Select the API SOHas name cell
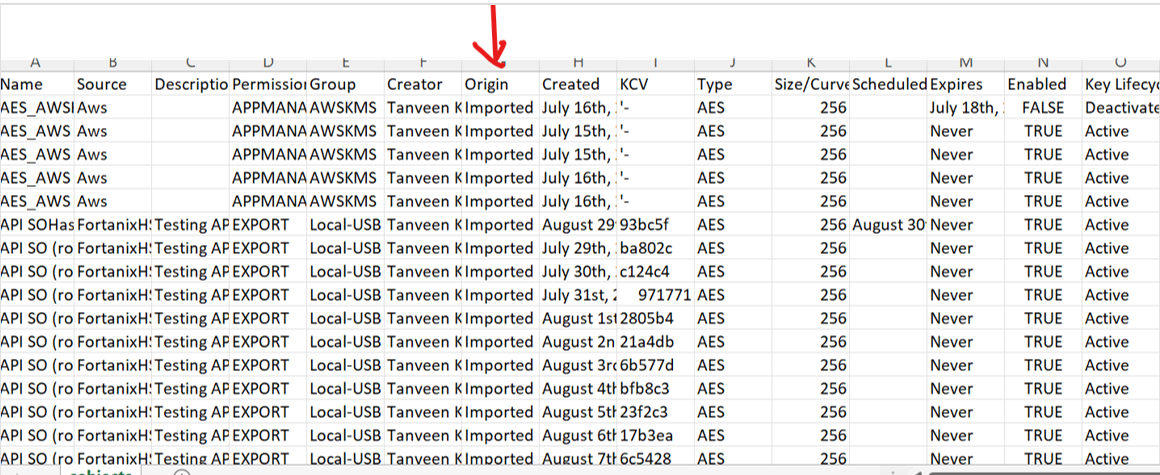Viewport: 1160px width, 475px height. pyautogui.click(x=36, y=225)
